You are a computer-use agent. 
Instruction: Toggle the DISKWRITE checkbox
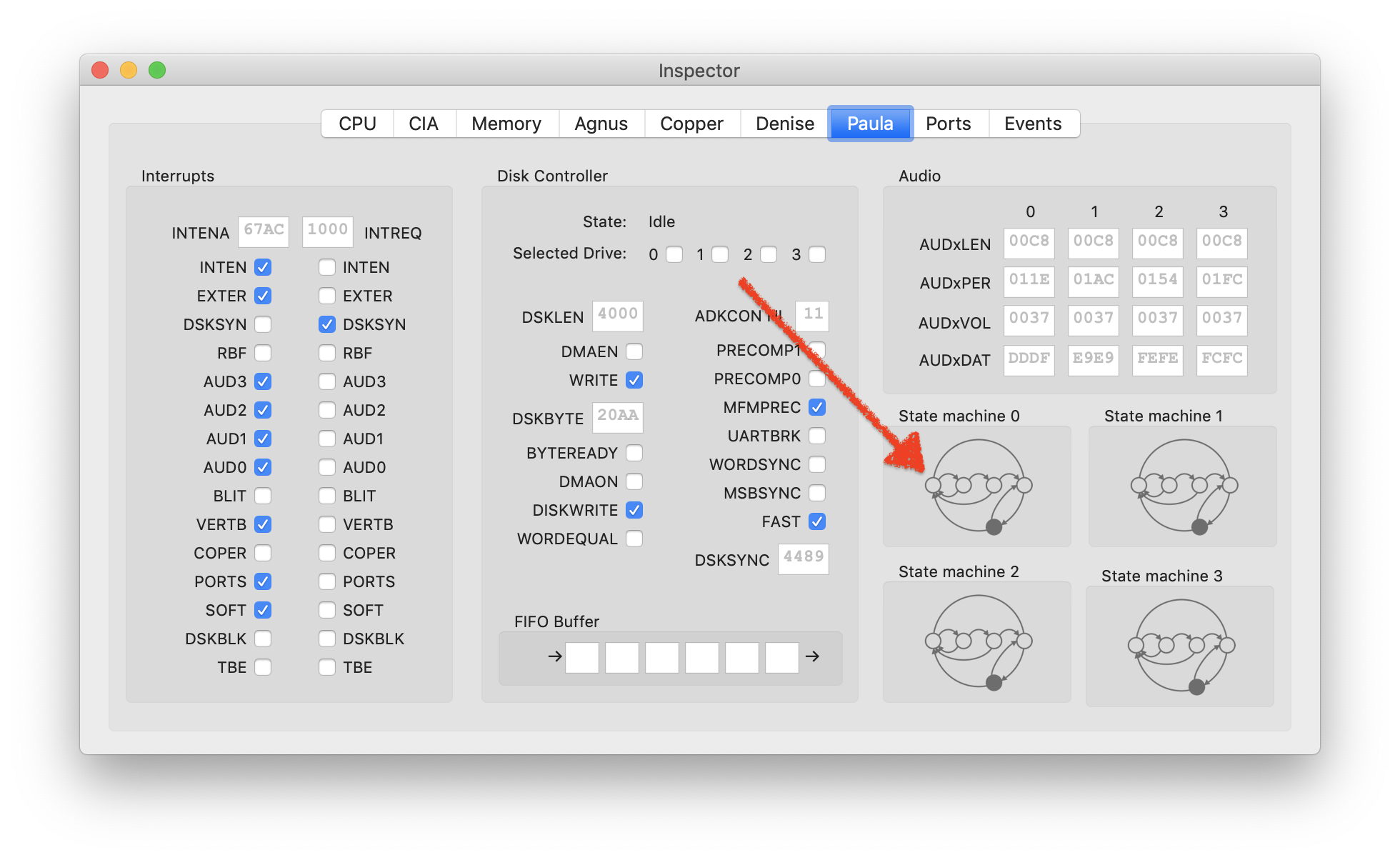click(x=634, y=510)
